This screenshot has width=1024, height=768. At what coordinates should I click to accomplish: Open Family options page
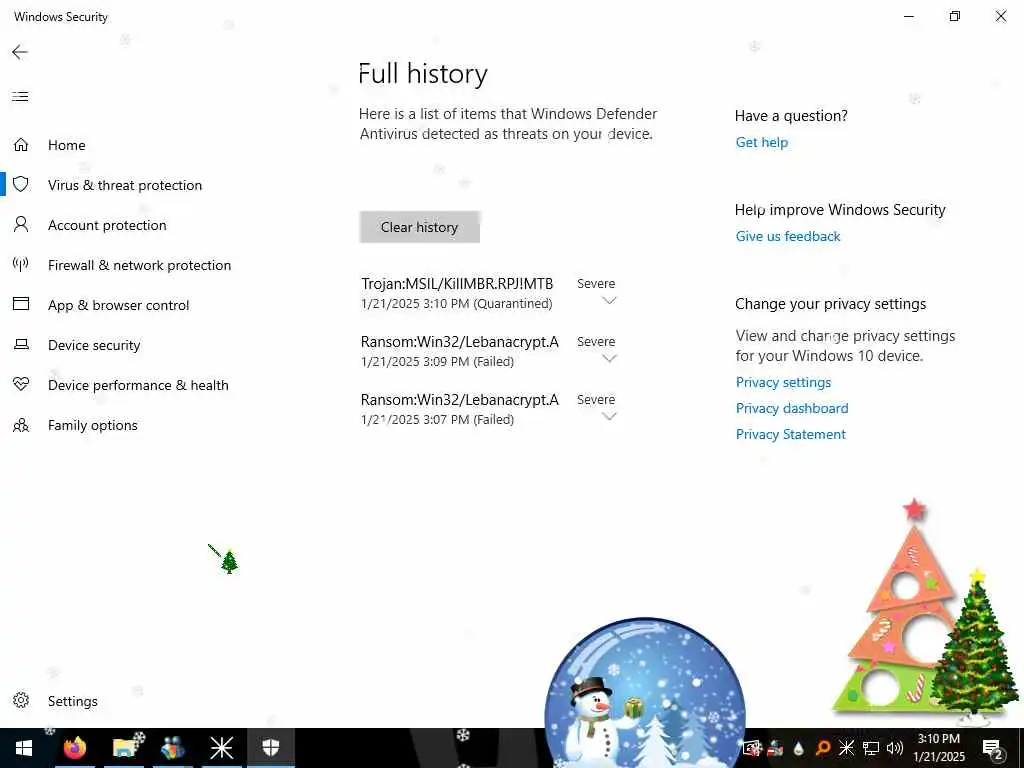pos(93,425)
